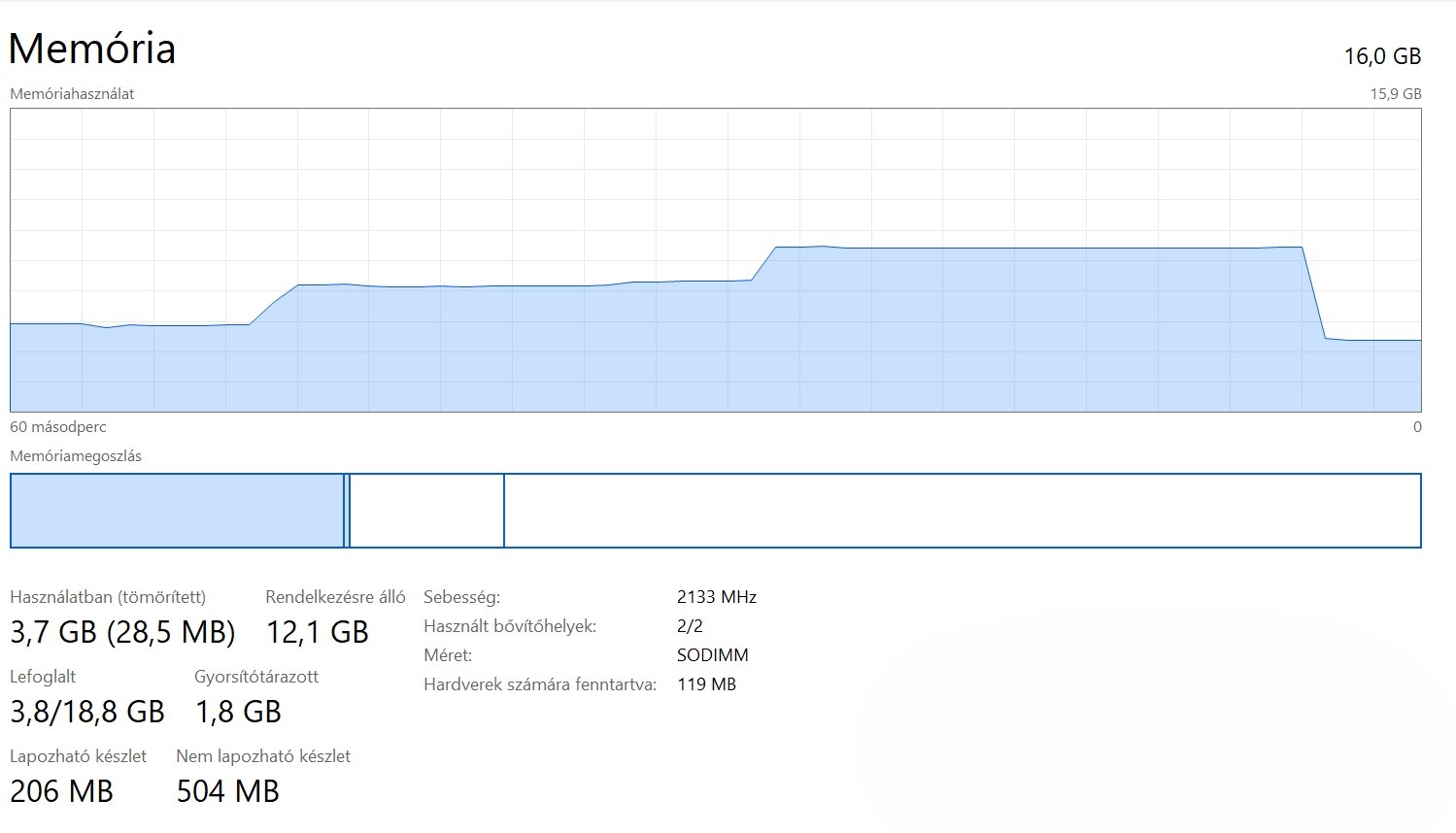Click the large free segment of composition bar
This screenshot has height=833, width=1456.
pos(962,511)
